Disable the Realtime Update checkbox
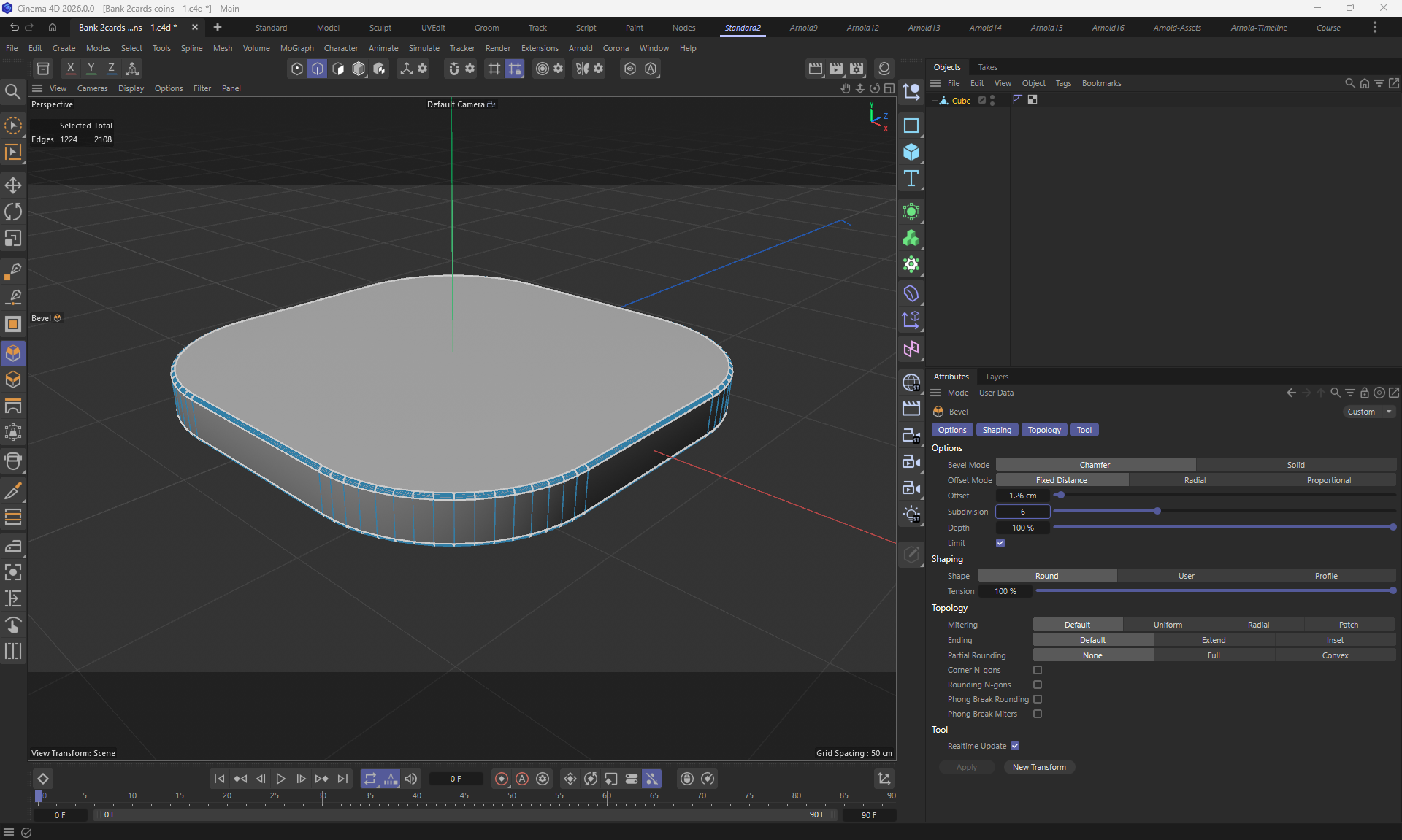 [x=1015, y=746]
